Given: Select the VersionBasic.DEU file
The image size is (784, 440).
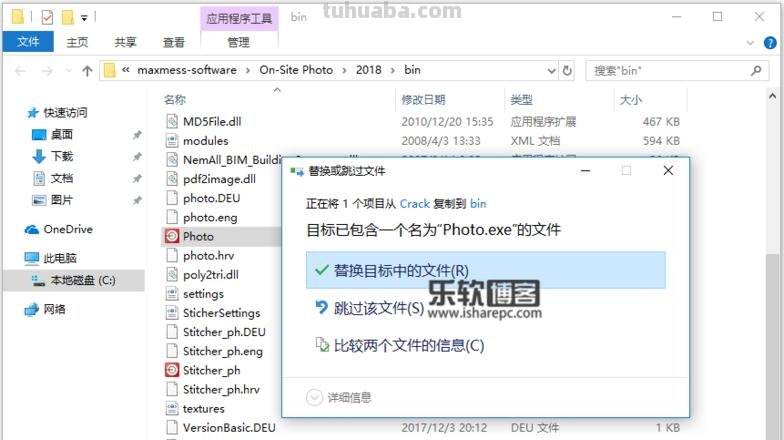Looking at the screenshot, I should tap(229, 428).
